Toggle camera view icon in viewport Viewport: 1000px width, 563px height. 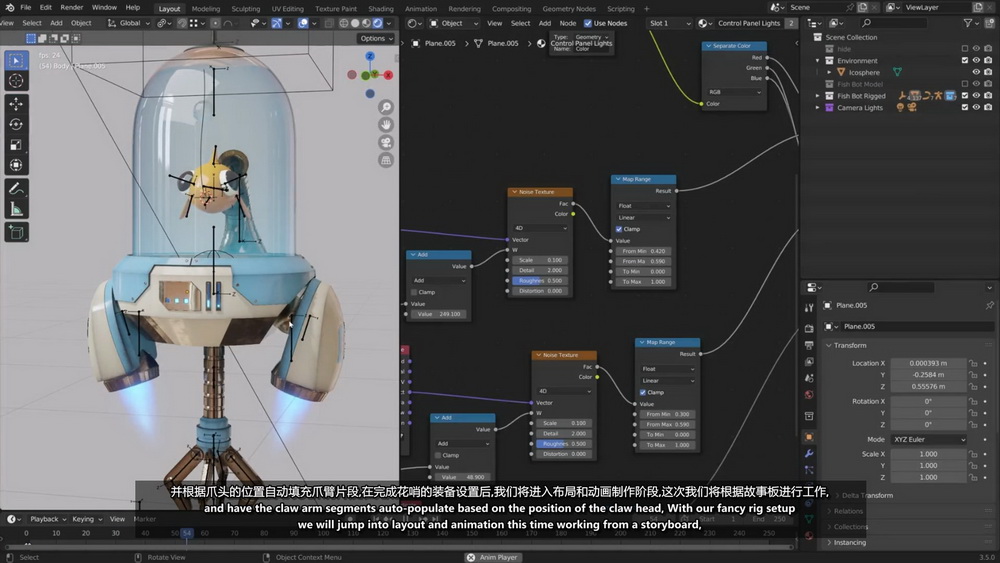(x=386, y=143)
